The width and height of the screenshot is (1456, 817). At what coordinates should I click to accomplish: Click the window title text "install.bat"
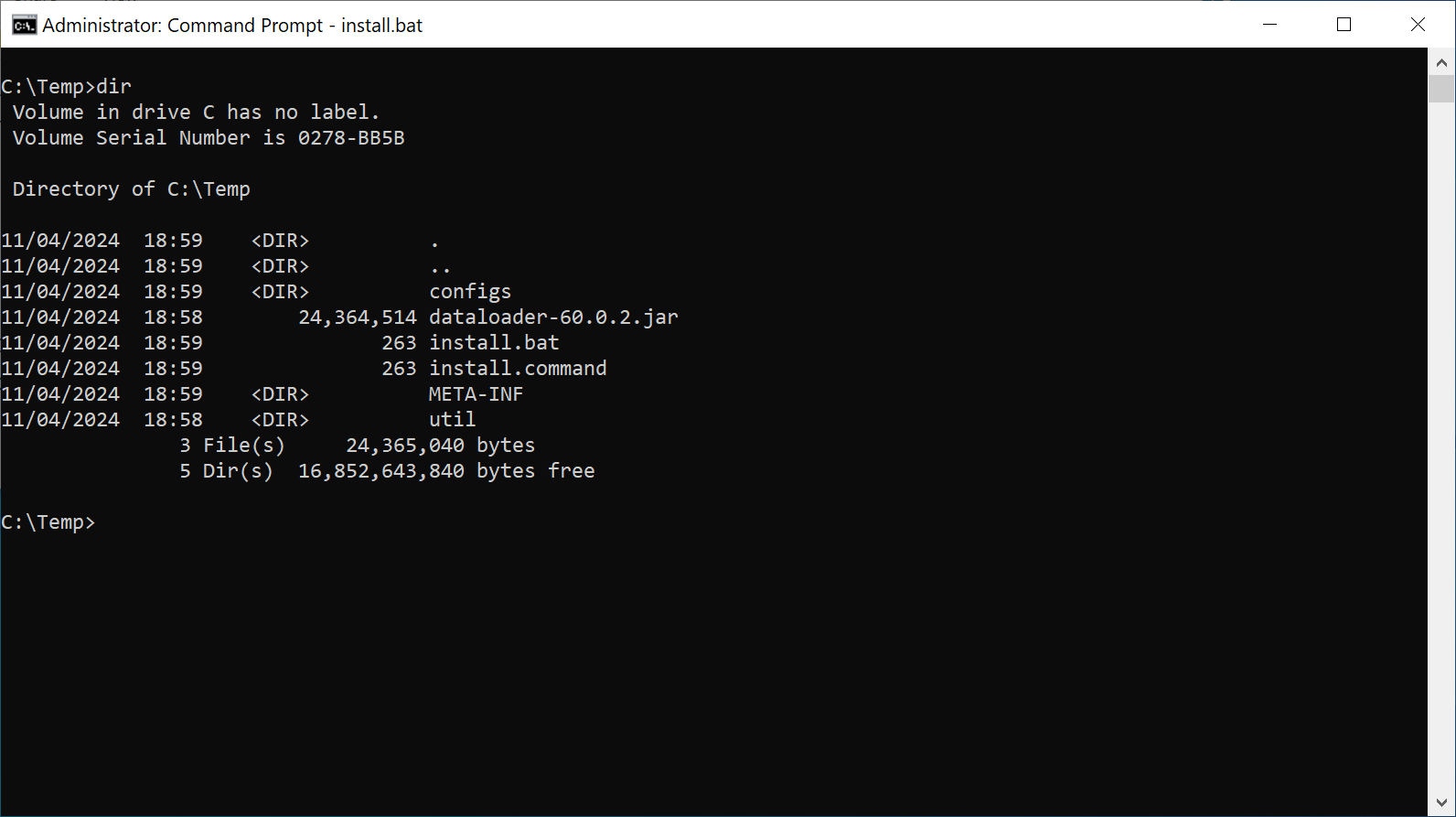(381, 26)
